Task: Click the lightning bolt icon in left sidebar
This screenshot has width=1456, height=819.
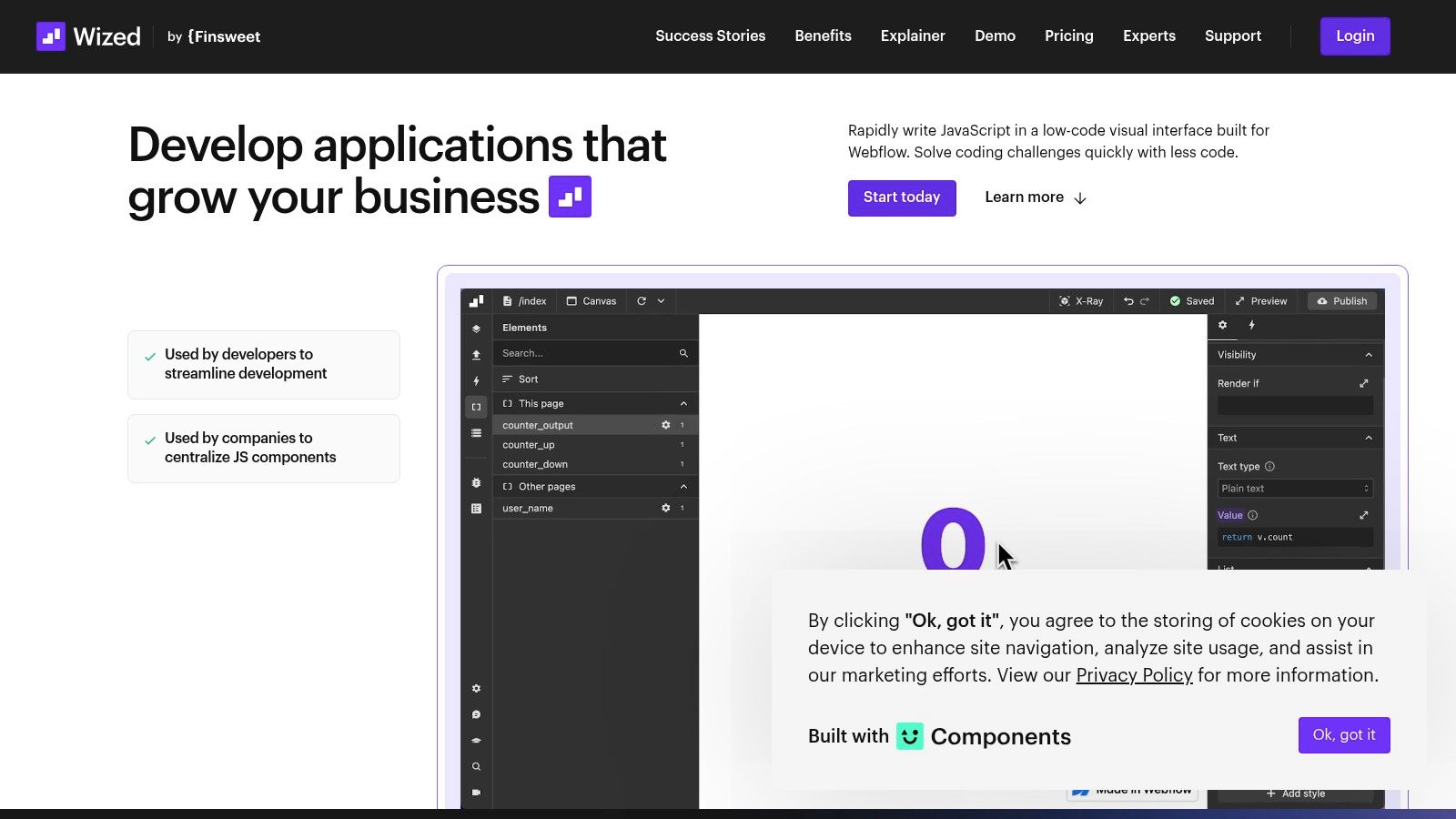Action: coord(476,381)
